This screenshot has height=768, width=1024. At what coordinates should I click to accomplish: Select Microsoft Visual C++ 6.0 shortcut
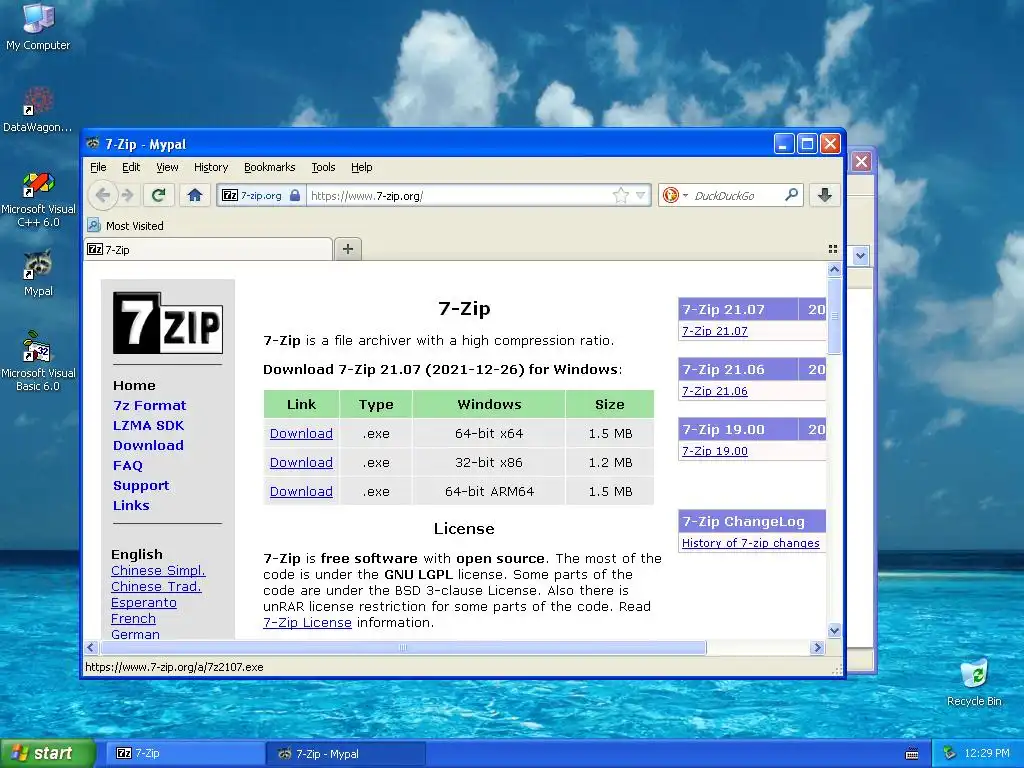tap(38, 200)
